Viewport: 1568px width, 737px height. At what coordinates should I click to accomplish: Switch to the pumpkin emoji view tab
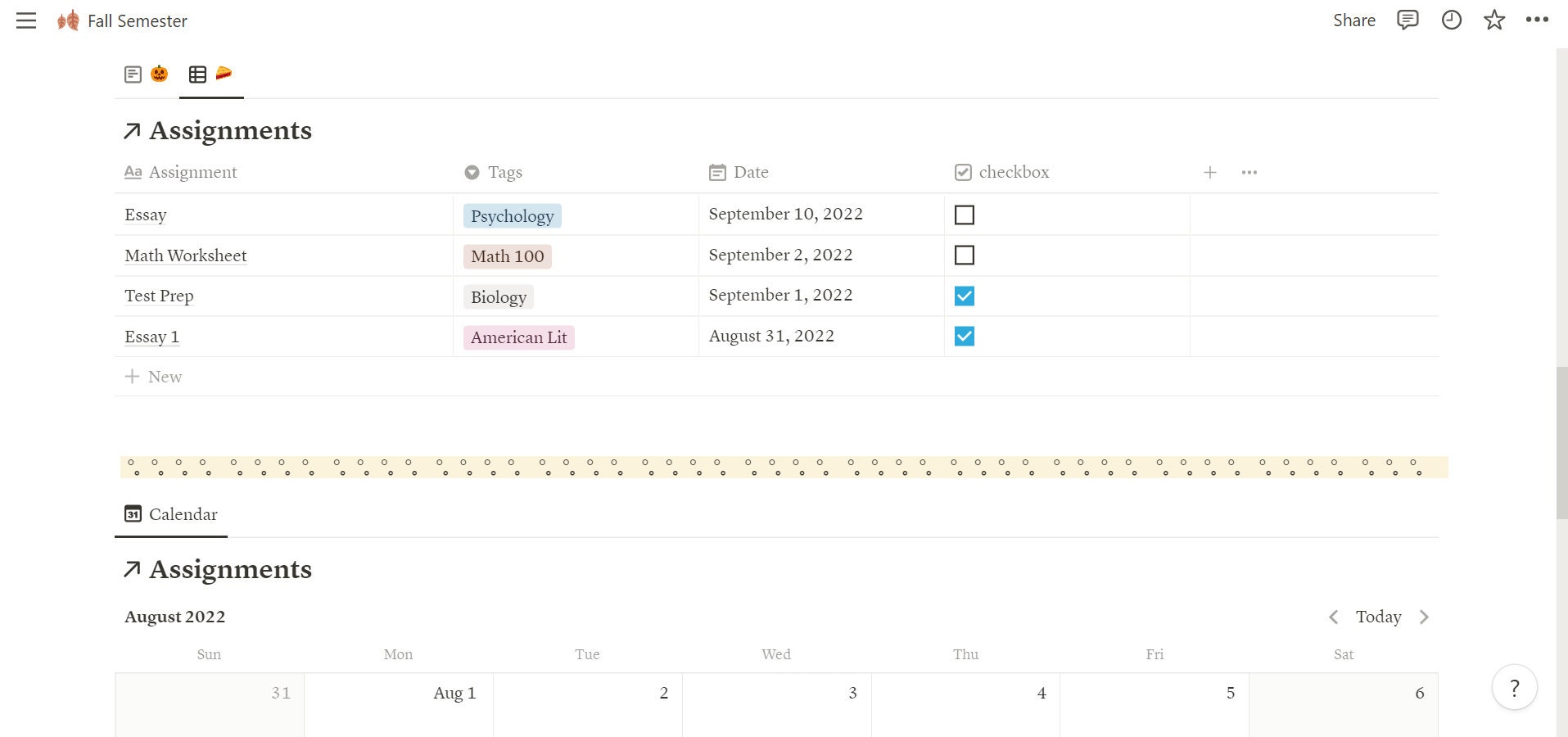[159, 74]
